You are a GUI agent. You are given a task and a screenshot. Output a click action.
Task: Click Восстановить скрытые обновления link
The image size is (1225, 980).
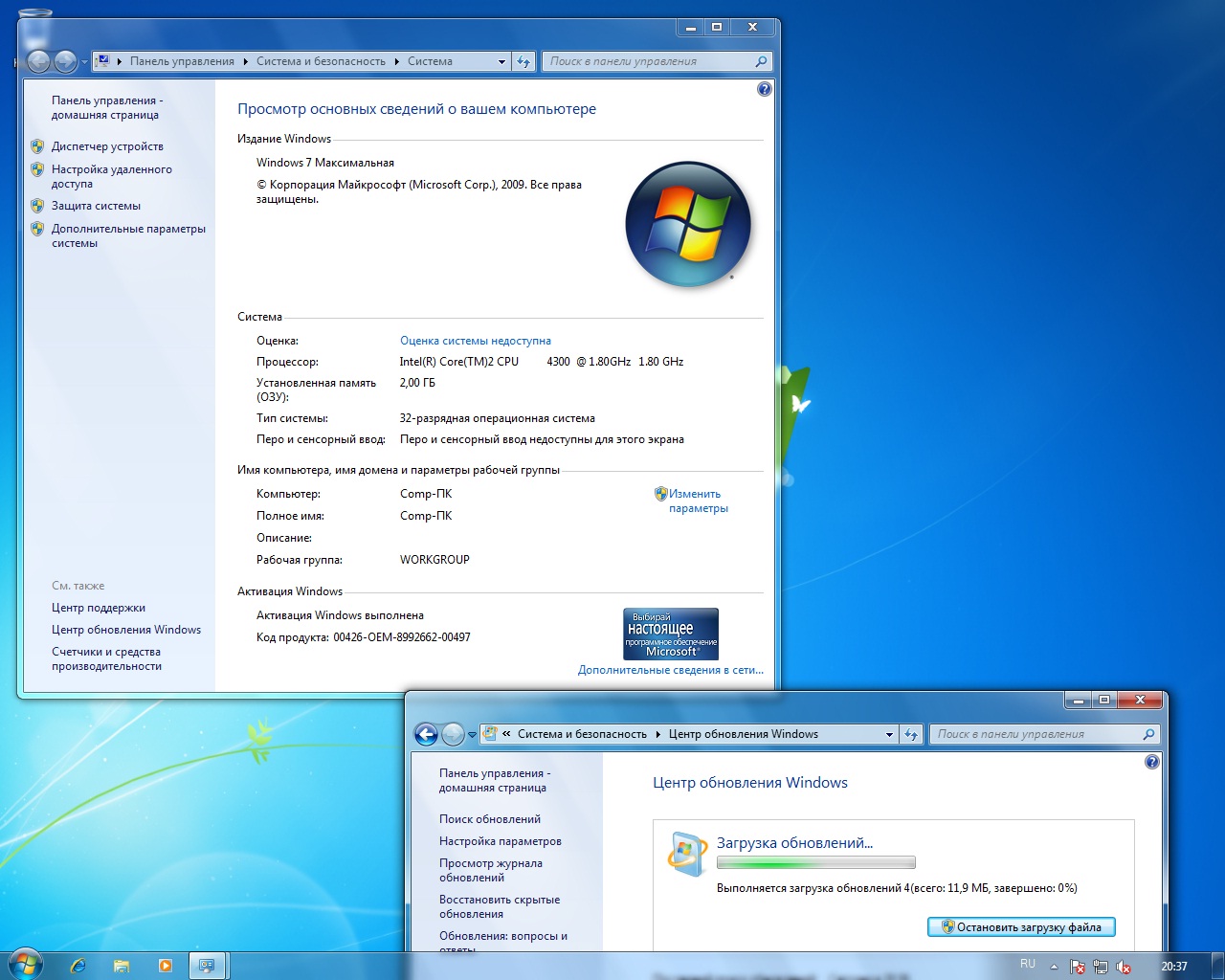(x=500, y=906)
